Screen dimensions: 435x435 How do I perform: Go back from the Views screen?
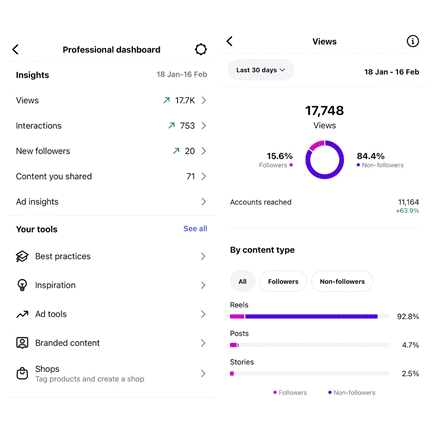(229, 41)
